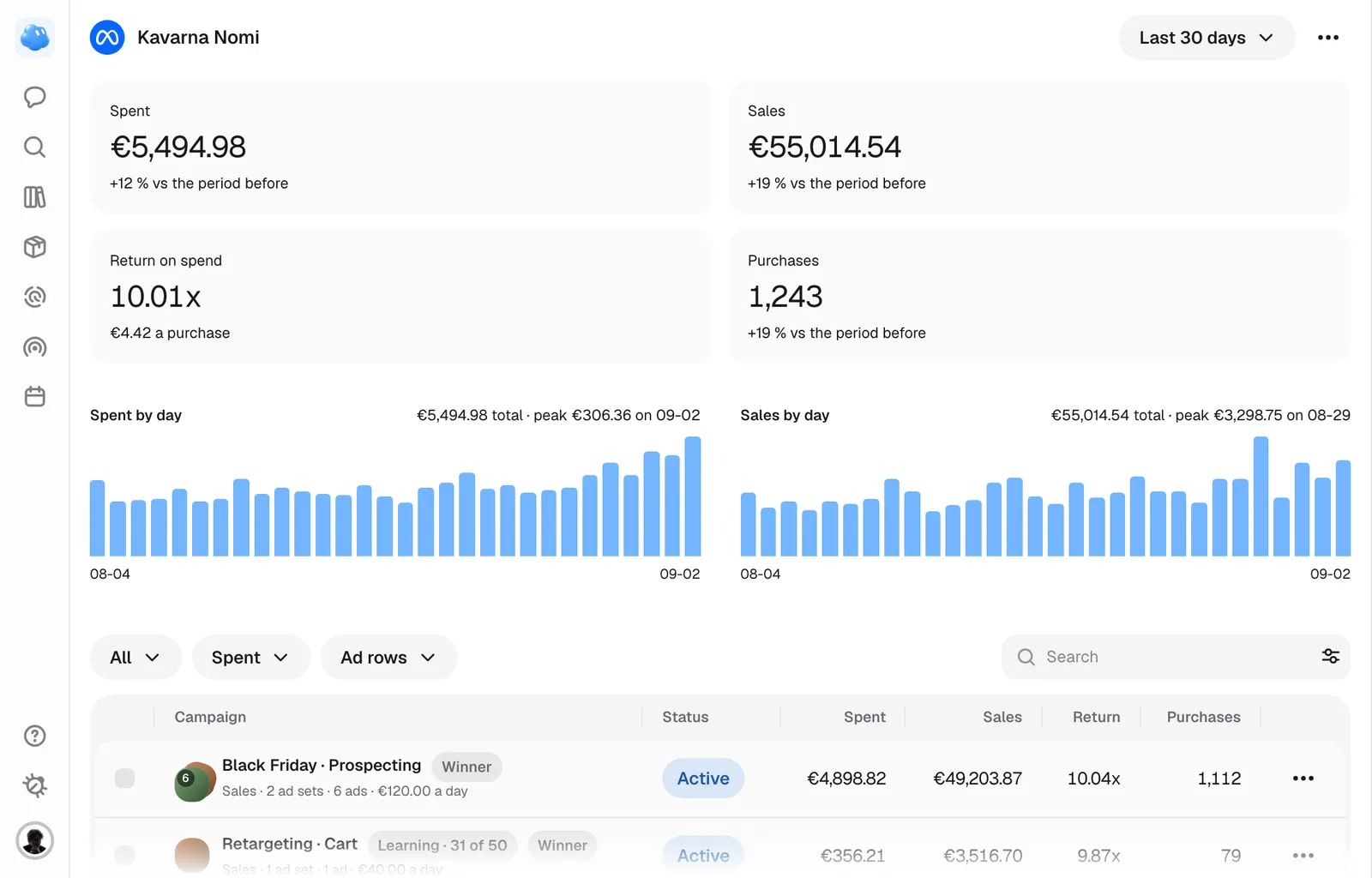Click Active status of Black Friday Prospecting
Viewport: 1372px width, 878px height.
click(703, 779)
